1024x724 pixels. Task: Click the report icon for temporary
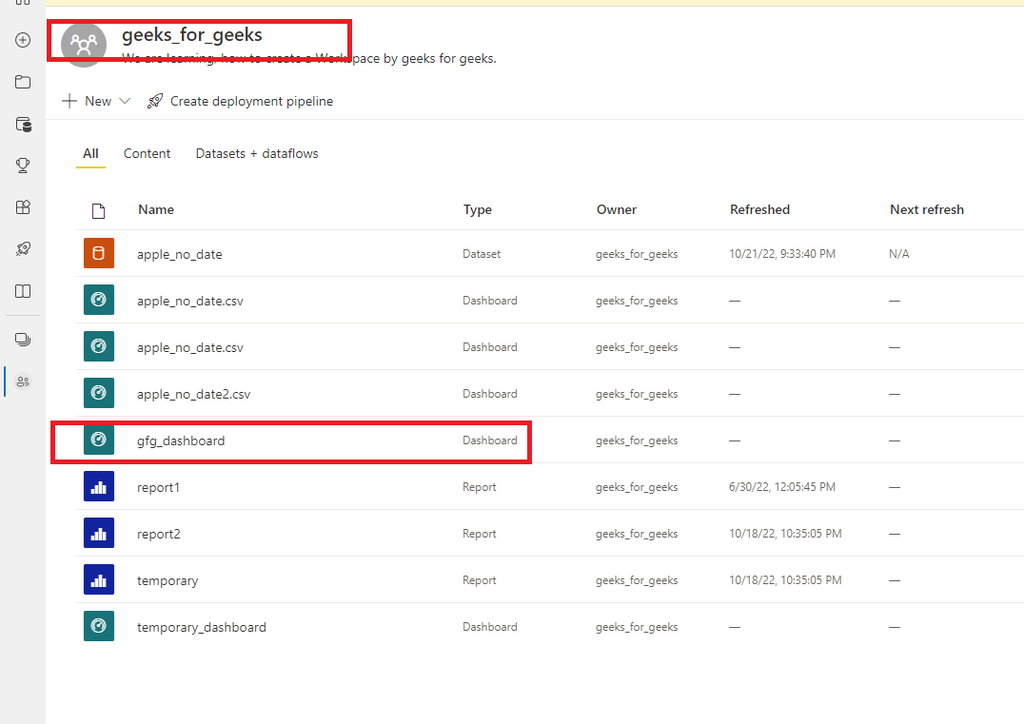coord(99,580)
